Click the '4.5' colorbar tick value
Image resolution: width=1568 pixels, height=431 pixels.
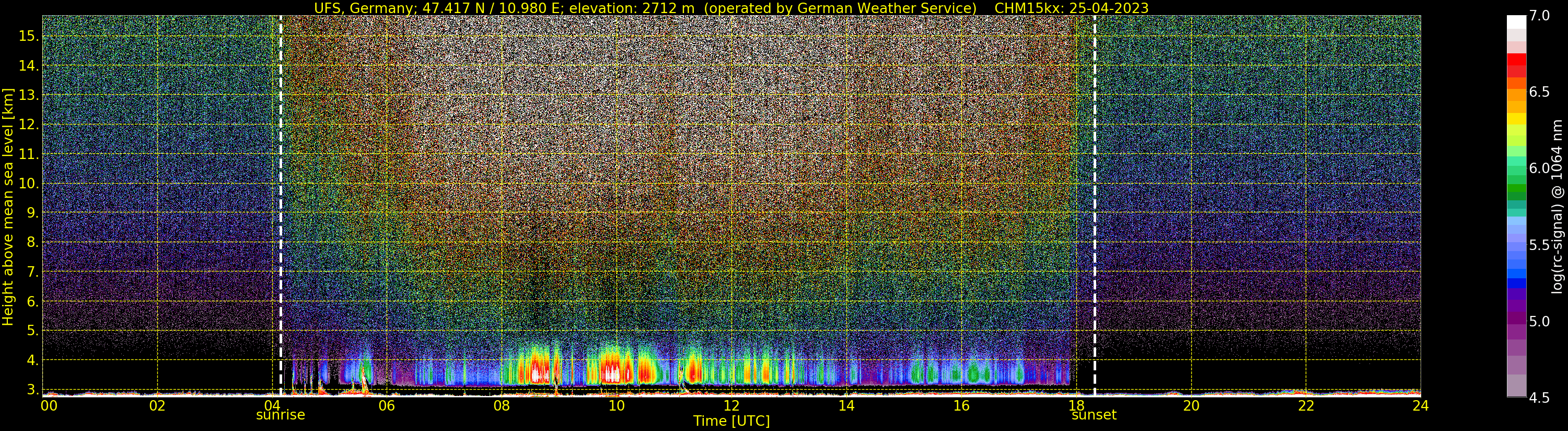pos(1539,398)
